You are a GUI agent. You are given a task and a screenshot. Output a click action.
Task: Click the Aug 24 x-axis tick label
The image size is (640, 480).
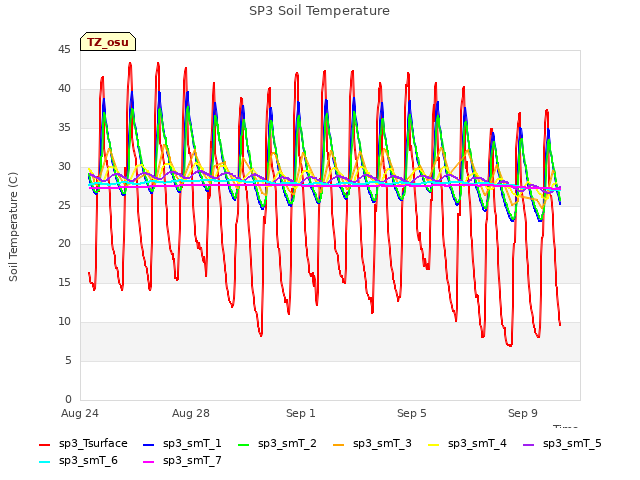tap(80, 413)
